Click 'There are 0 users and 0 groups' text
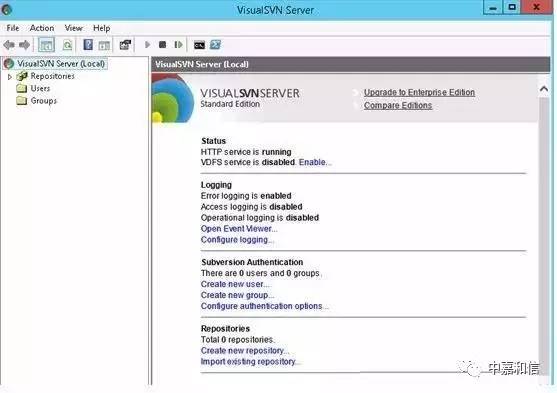 260,273
